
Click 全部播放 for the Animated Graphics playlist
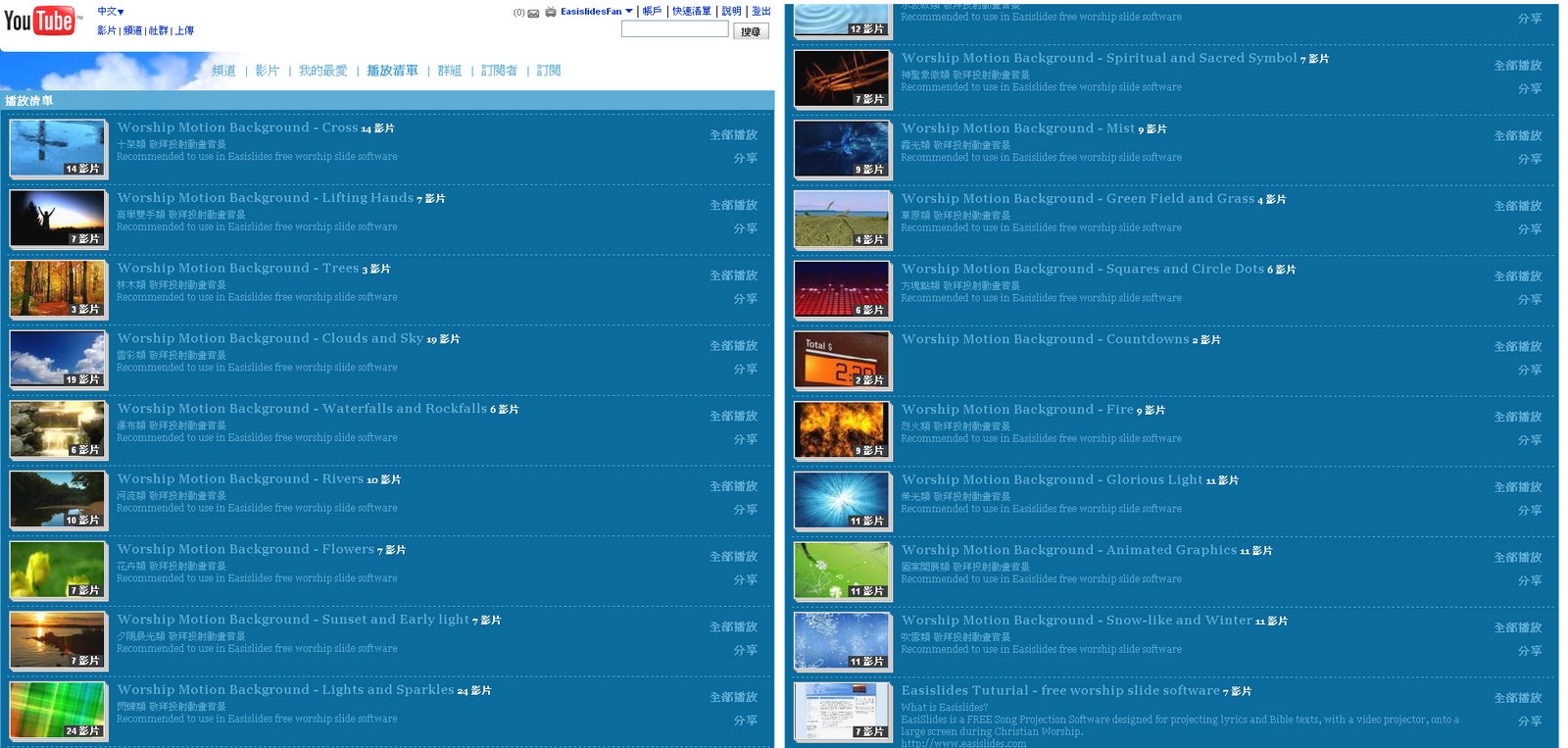coord(1518,558)
